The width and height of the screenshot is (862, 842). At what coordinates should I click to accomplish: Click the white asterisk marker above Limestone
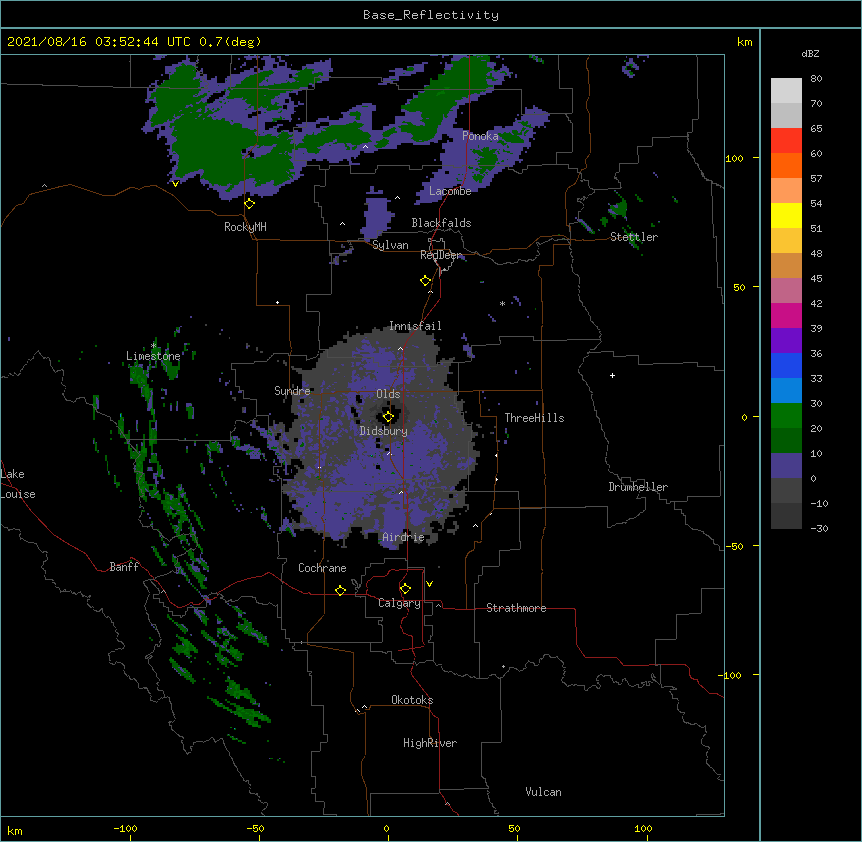tap(153, 346)
